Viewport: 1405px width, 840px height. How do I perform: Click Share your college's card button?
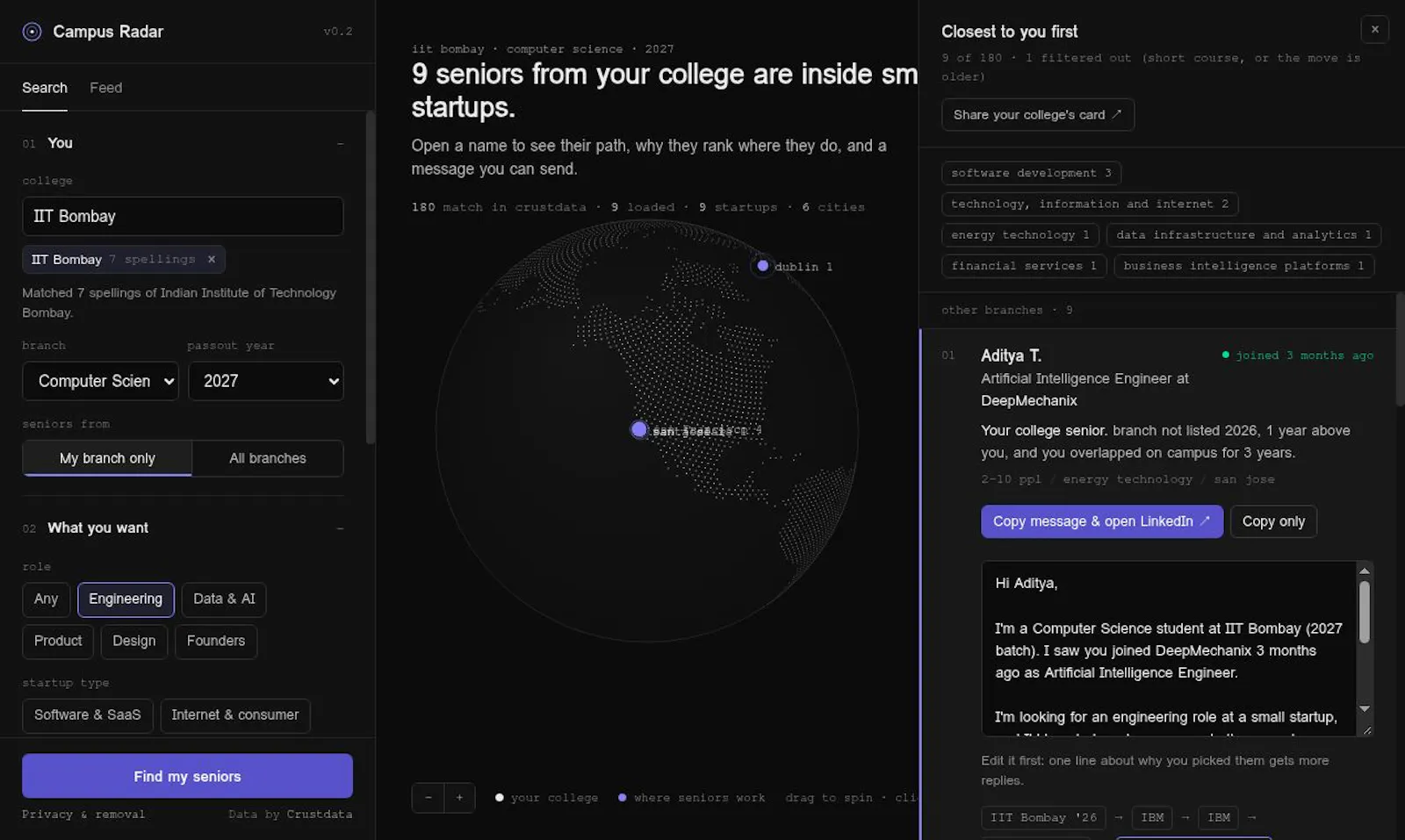1038,115
